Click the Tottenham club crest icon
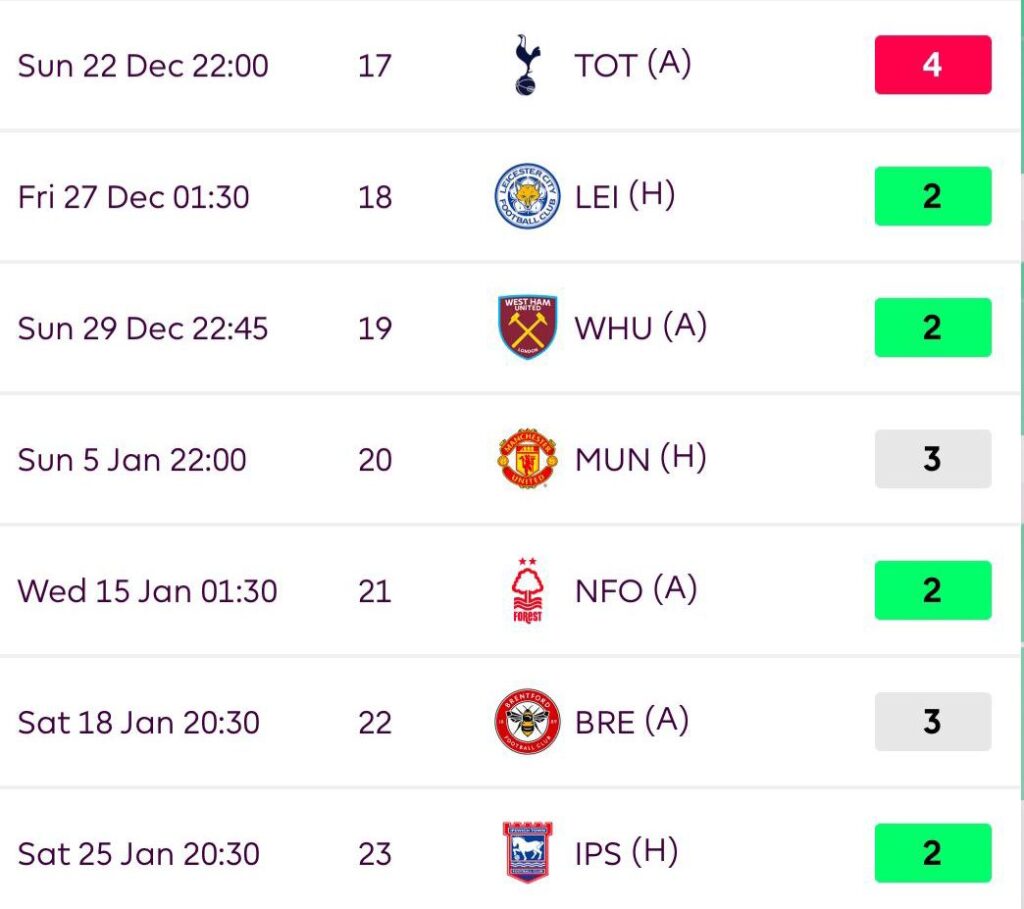This screenshot has width=1024, height=909. 527,65
